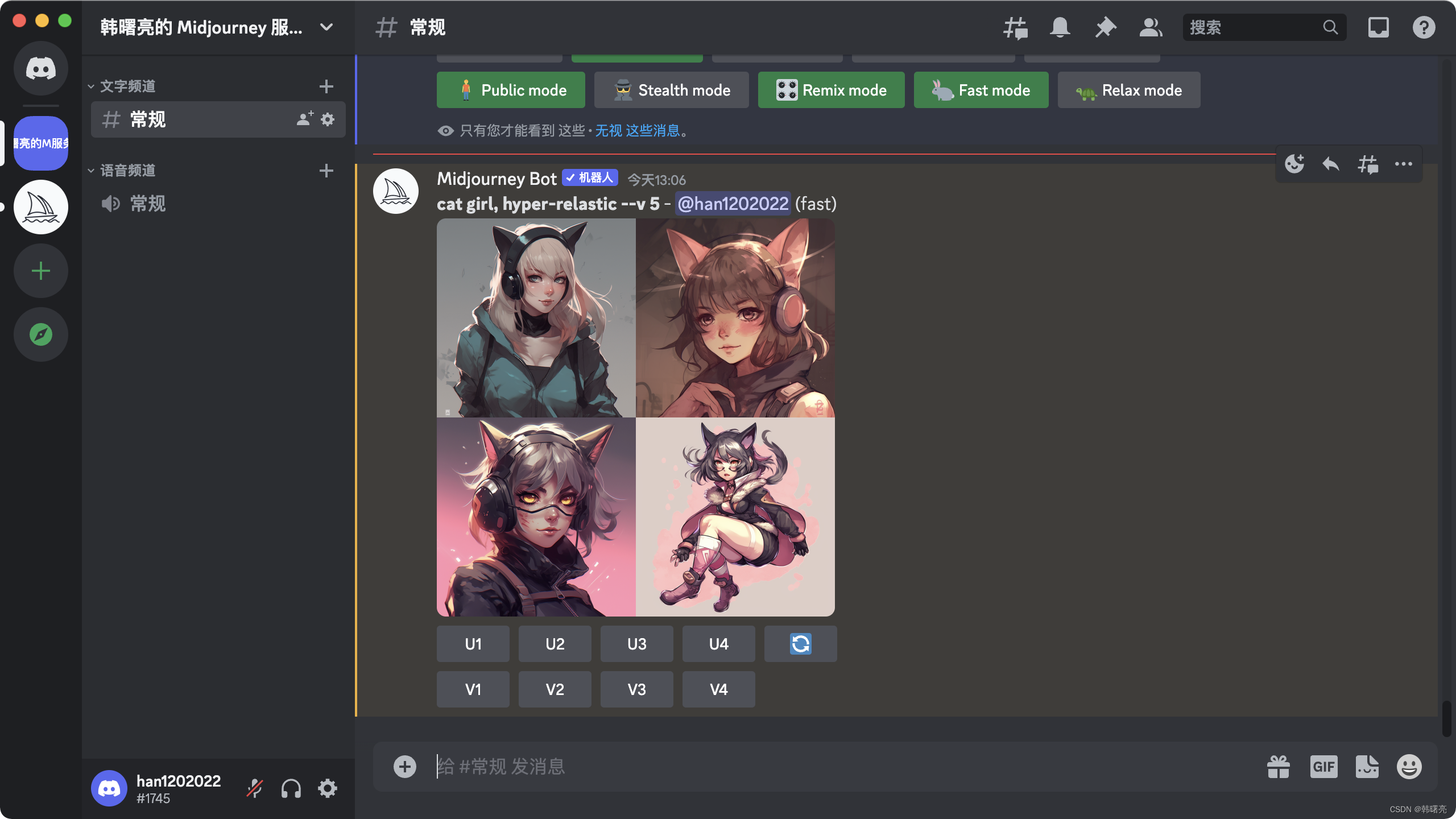Screen dimensions: 1456x819
Task: Open the Threads icon in header
Action: (x=1015, y=27)
